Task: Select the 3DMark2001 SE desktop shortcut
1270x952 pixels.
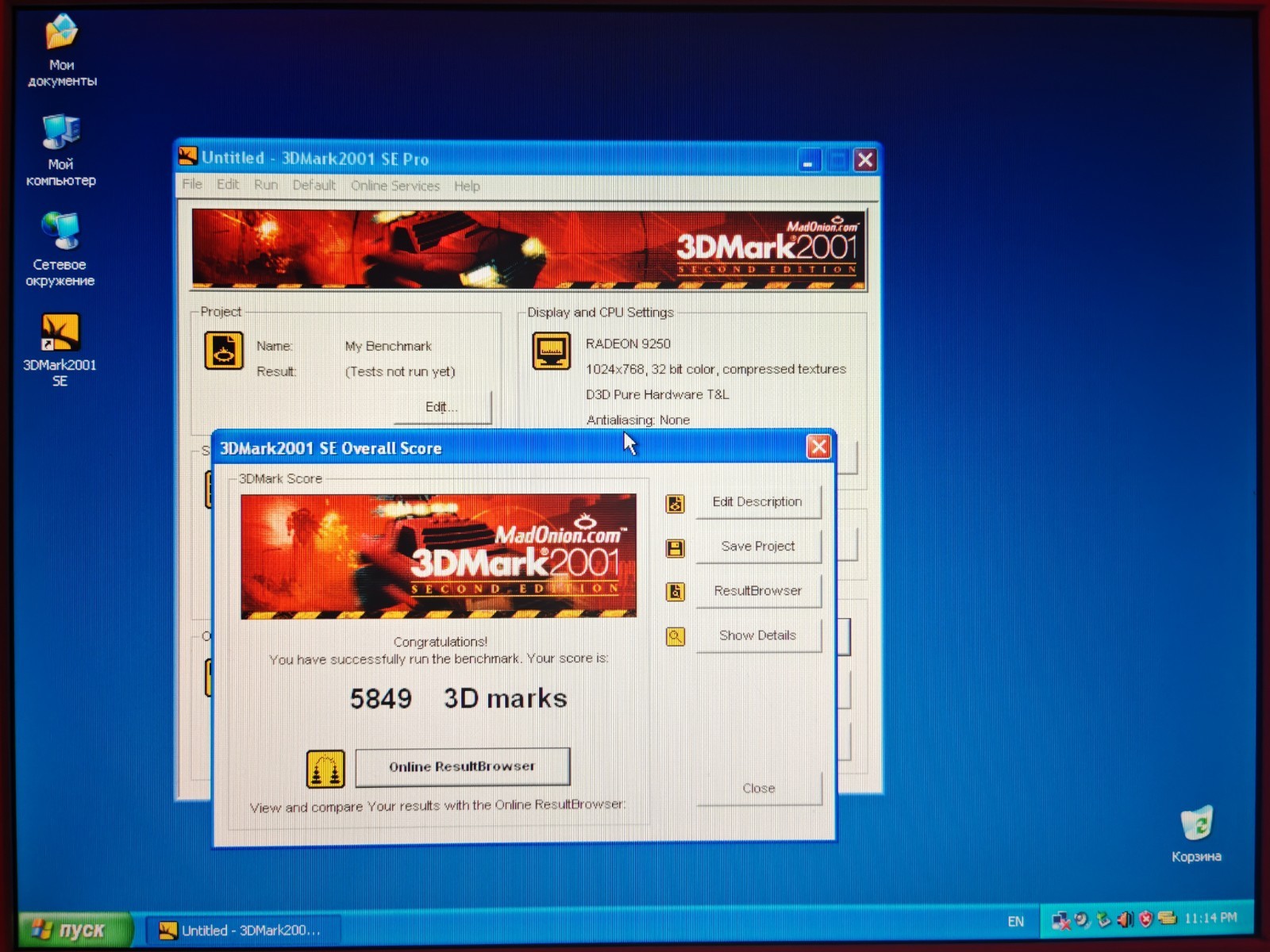Action: 60,349
